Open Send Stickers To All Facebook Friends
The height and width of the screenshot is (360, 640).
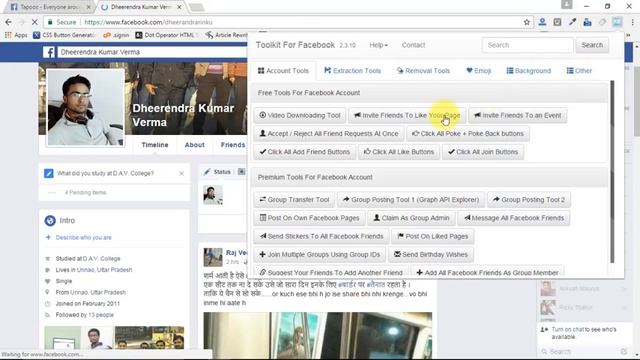(x=321, y=236)
